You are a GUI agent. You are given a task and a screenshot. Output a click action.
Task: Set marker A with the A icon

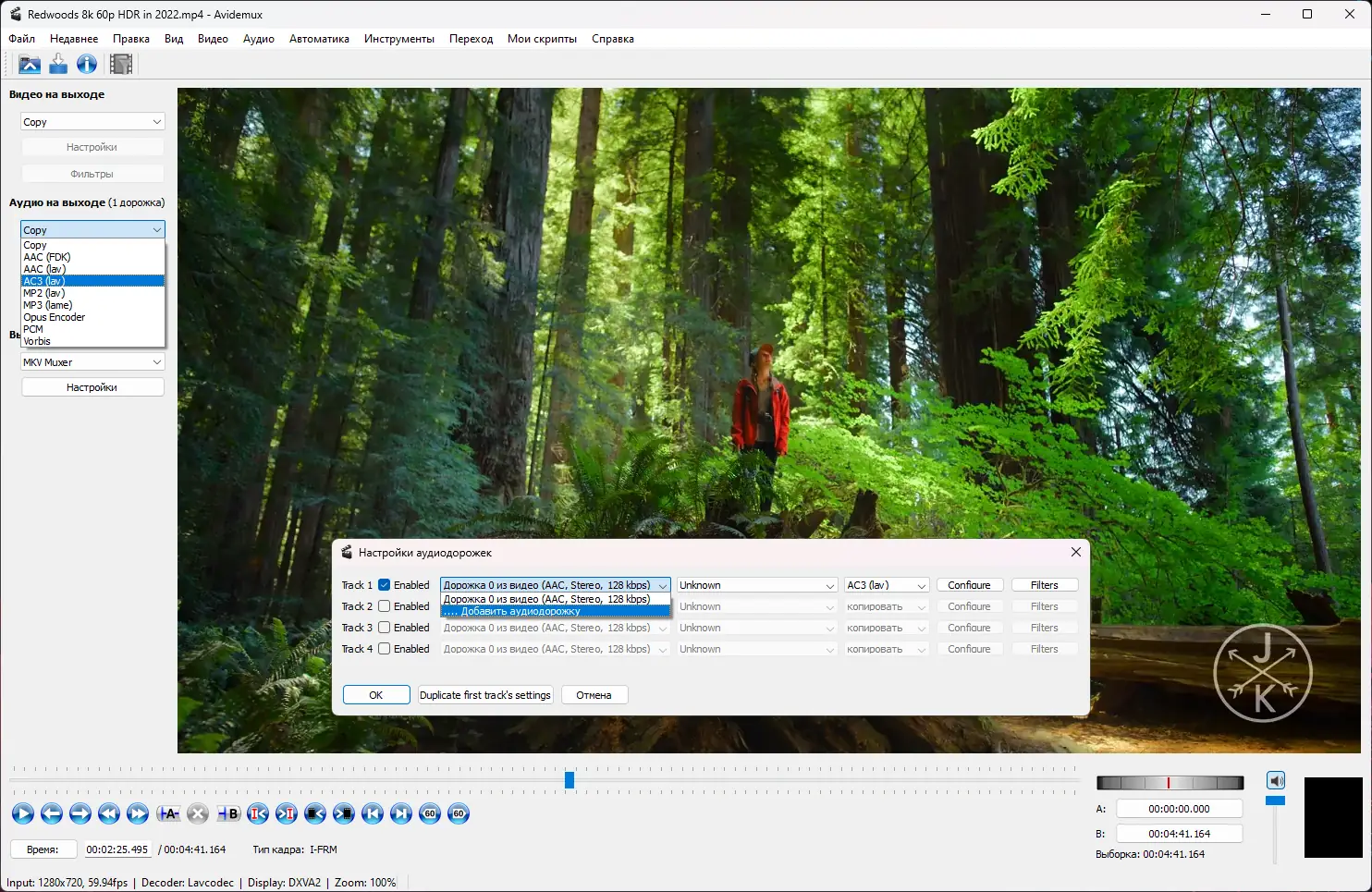pos(168,813)
